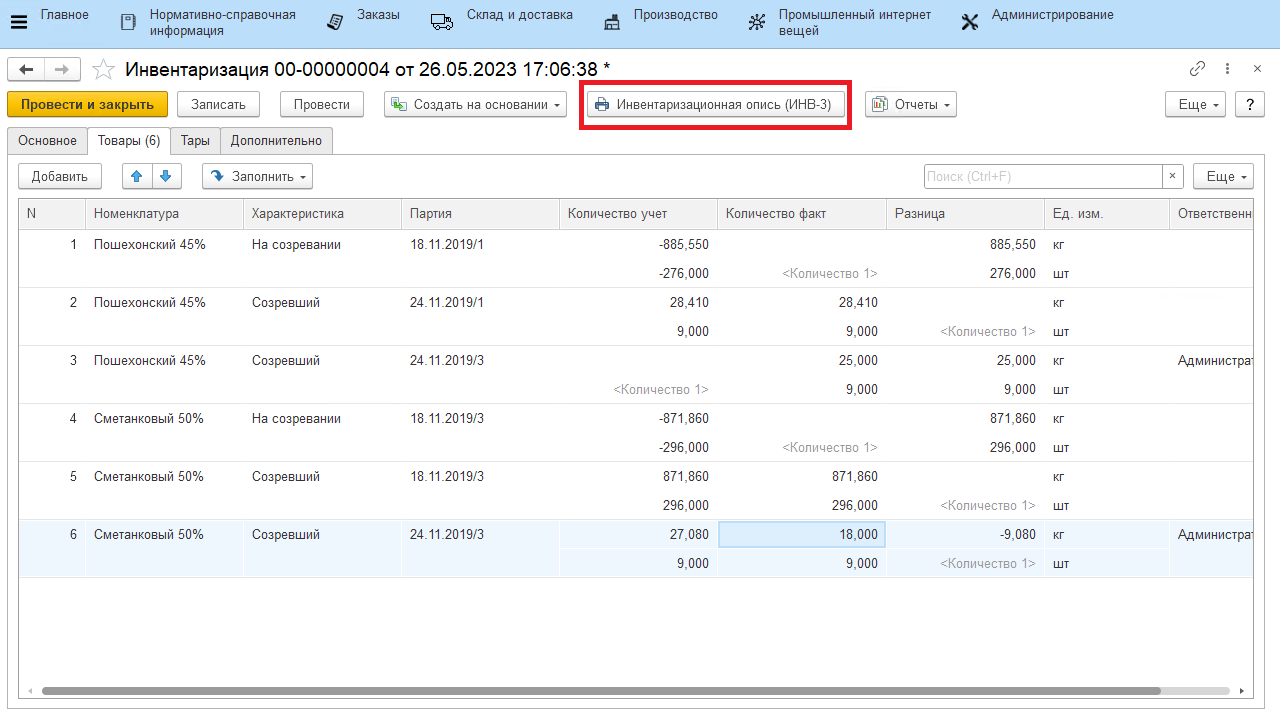
Task: Print Инвентаризационная опись (ИНВ-3)
Action: point(715,104)
